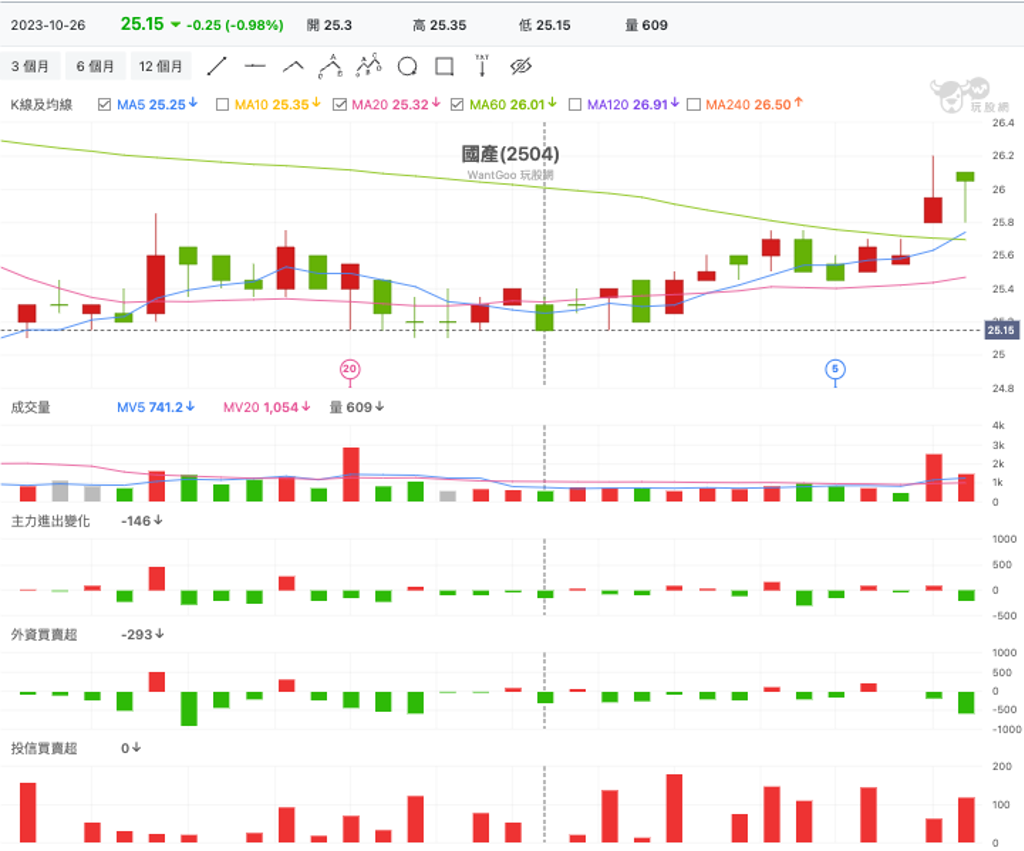Uncheck the MA60 moving average checkbox
1024x851 pixels.
pyautogui.click(x=457, y=104)
